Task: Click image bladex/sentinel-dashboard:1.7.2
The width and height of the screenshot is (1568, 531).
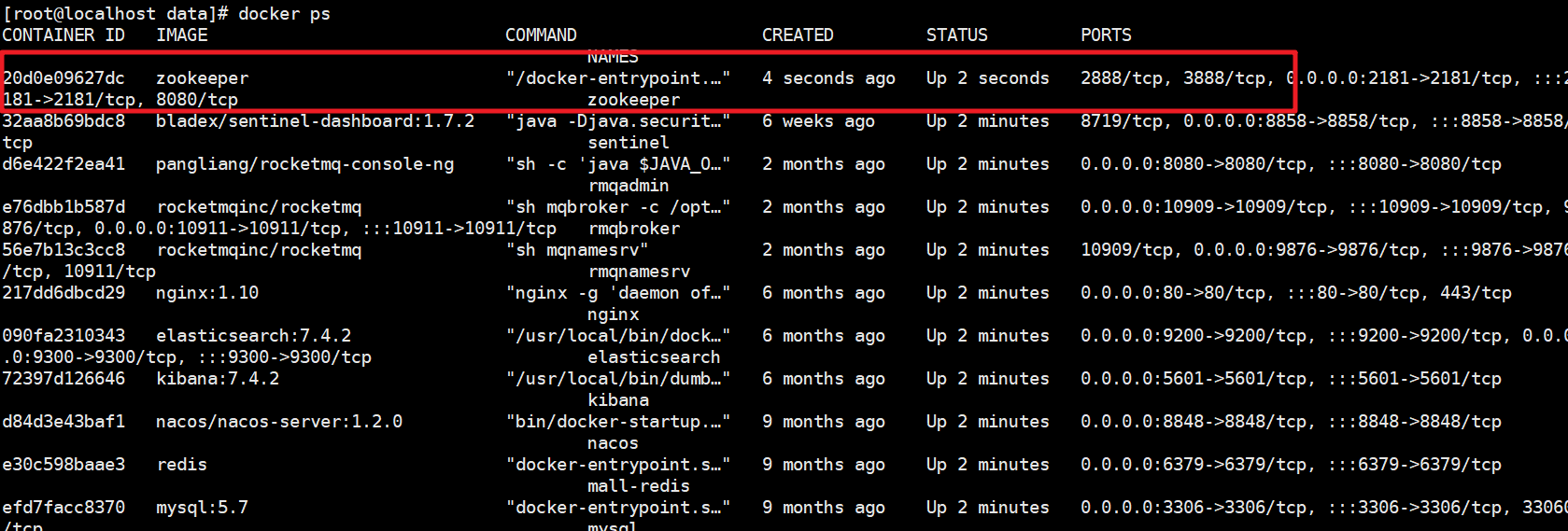Action: [x=315, y=121]
